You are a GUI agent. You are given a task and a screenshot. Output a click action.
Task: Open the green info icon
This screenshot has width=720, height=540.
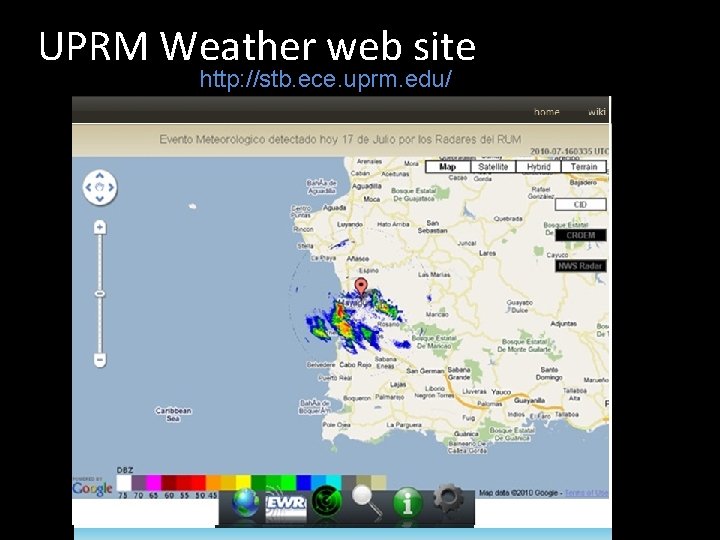click(x=407, y=503)
